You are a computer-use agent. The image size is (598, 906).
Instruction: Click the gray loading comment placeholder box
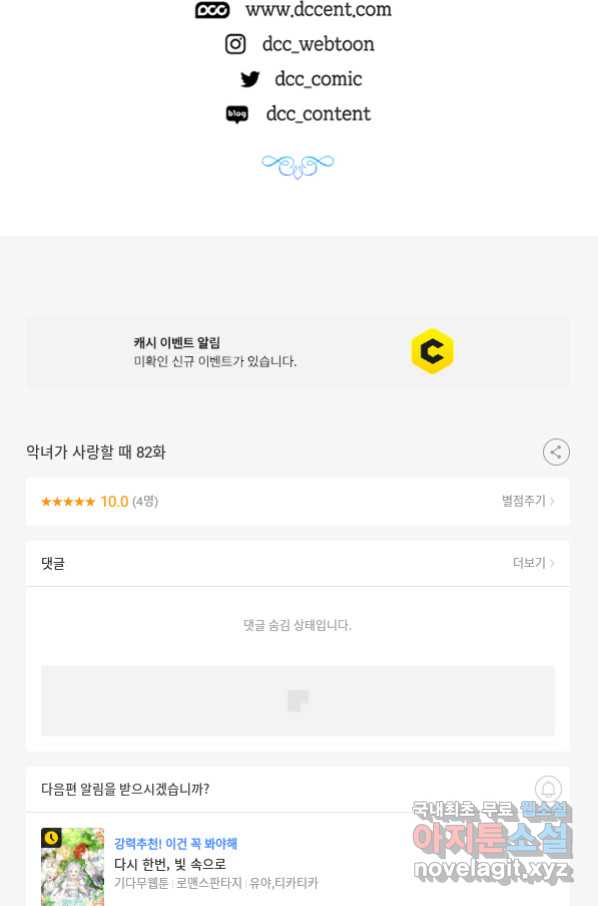click(x=298, y=700)
